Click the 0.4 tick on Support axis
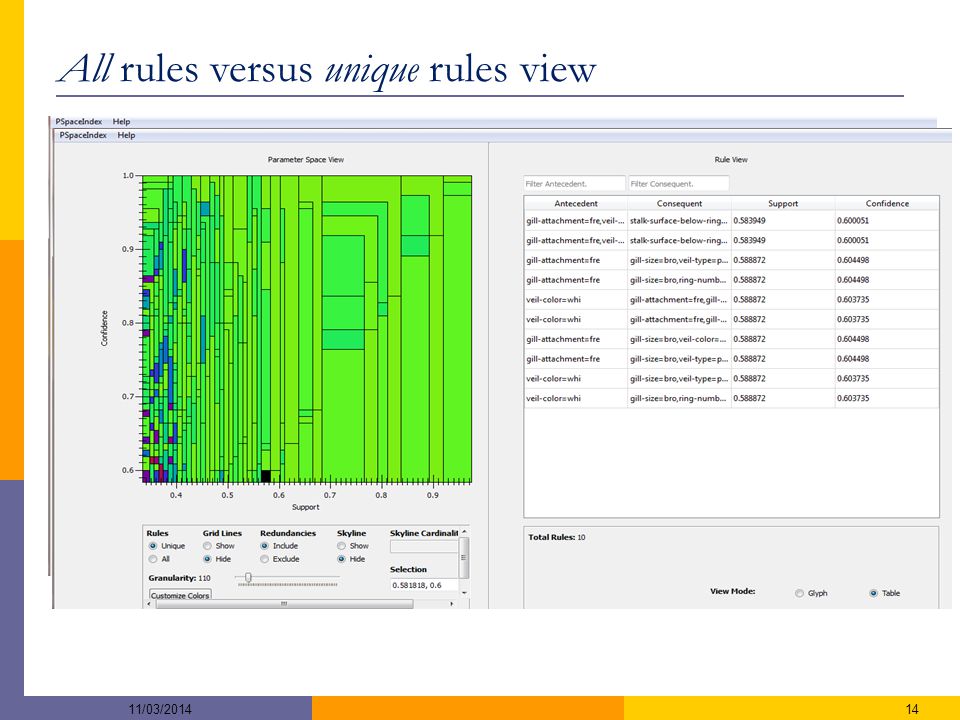 coord(176,495)
